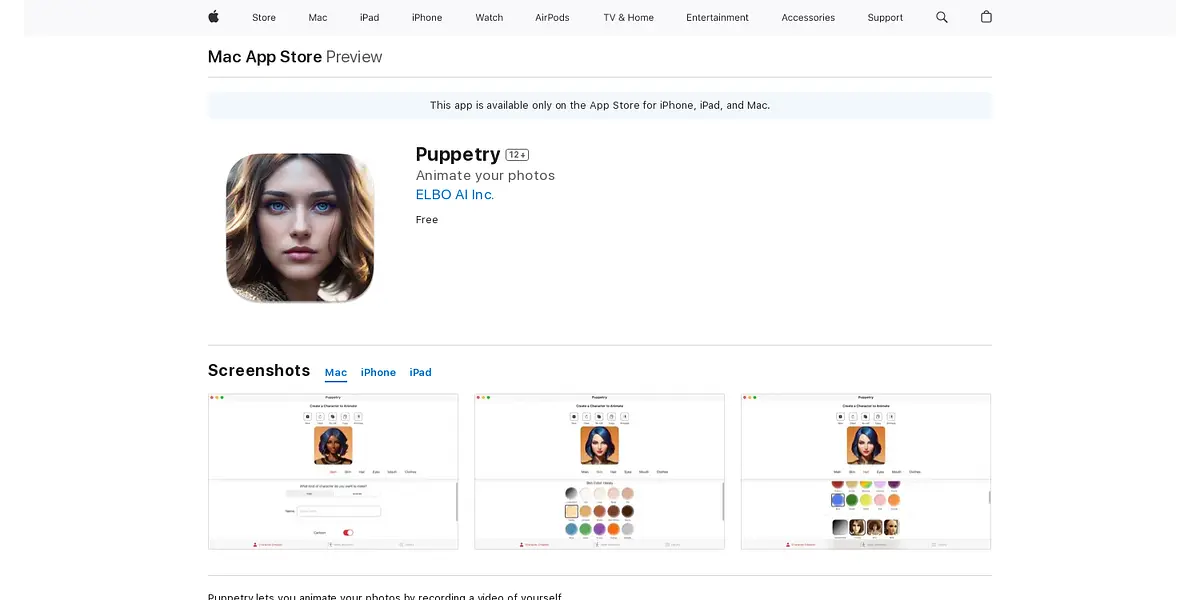Open the AirPods menu item

click(552, 18)
